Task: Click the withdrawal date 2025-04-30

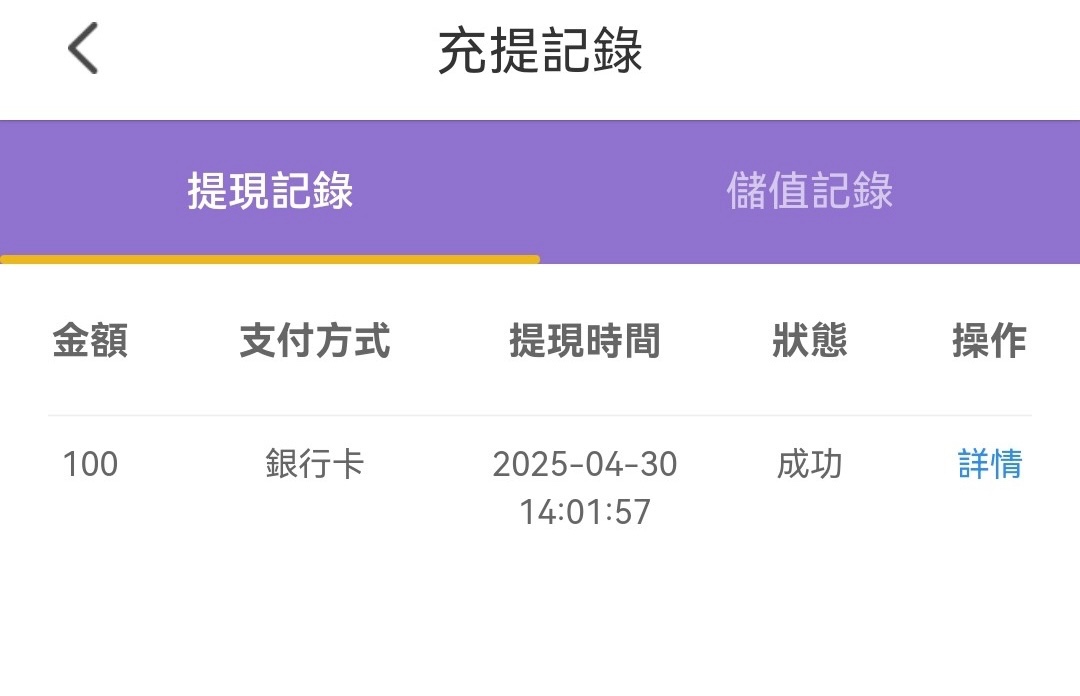Action: point(585,464)
